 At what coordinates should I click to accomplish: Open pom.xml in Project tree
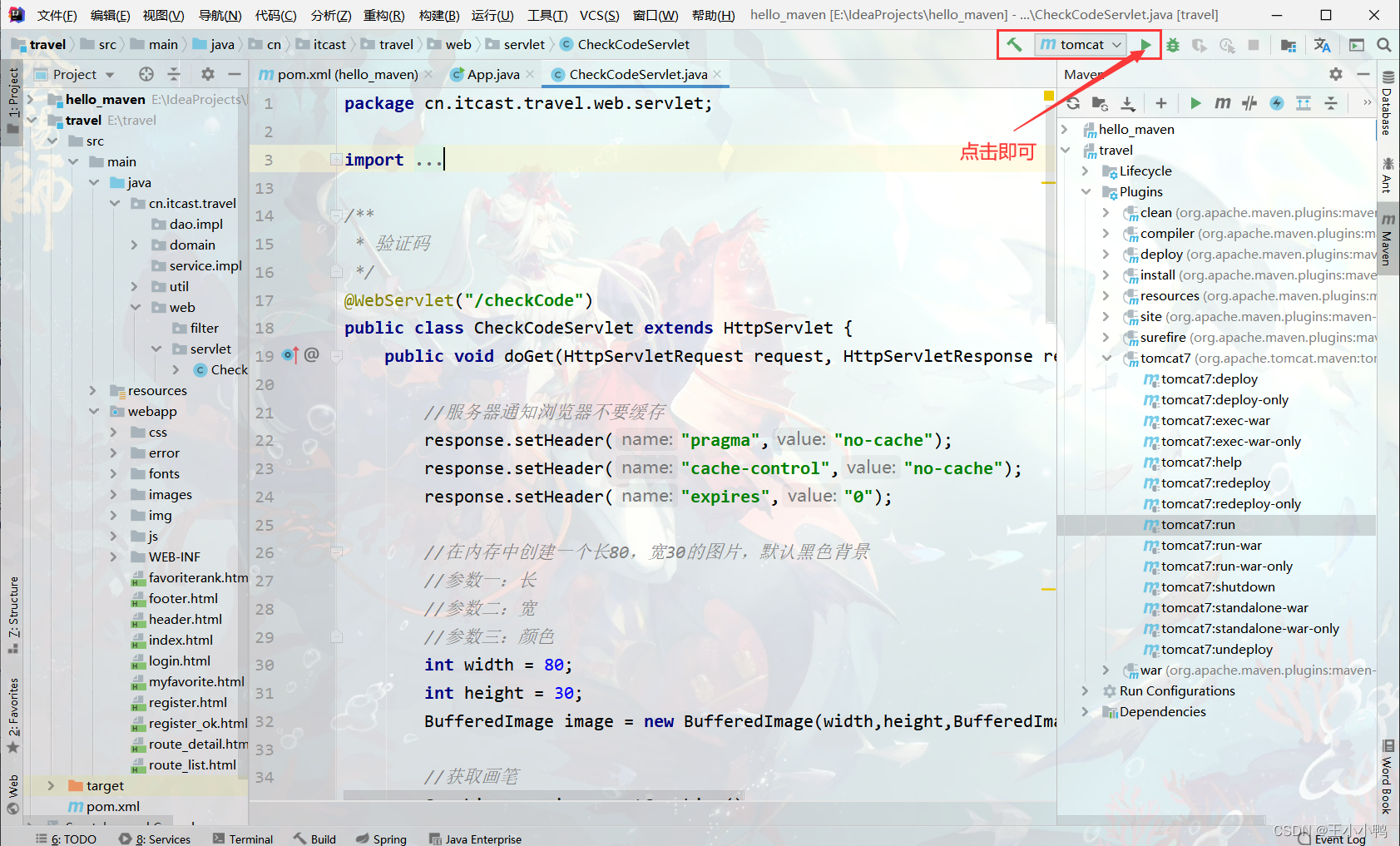[112, 806]
